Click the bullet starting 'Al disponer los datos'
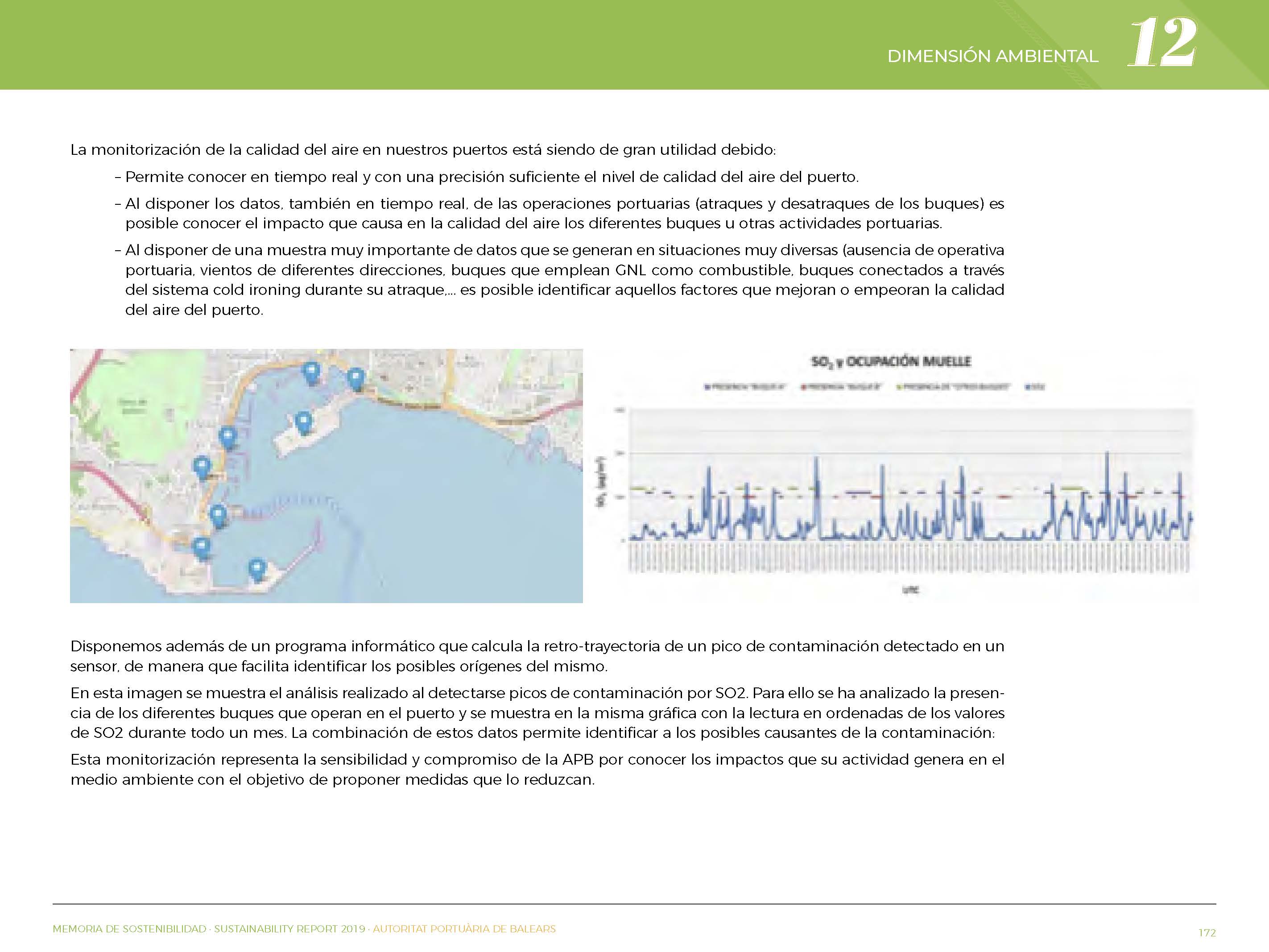Image resolution: width=1269 pixels, height=952 pixels. [x=559, y=214]
